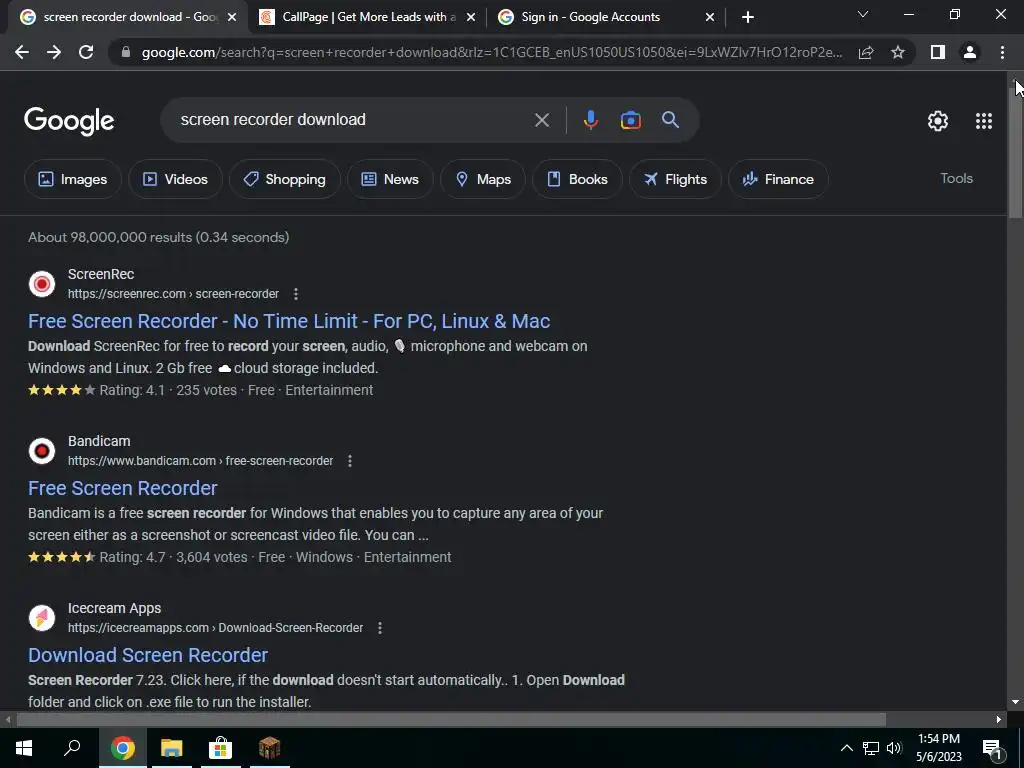
Task: Click the icecreamapps.com URL breadcrumb
Action: pos(216,628)
